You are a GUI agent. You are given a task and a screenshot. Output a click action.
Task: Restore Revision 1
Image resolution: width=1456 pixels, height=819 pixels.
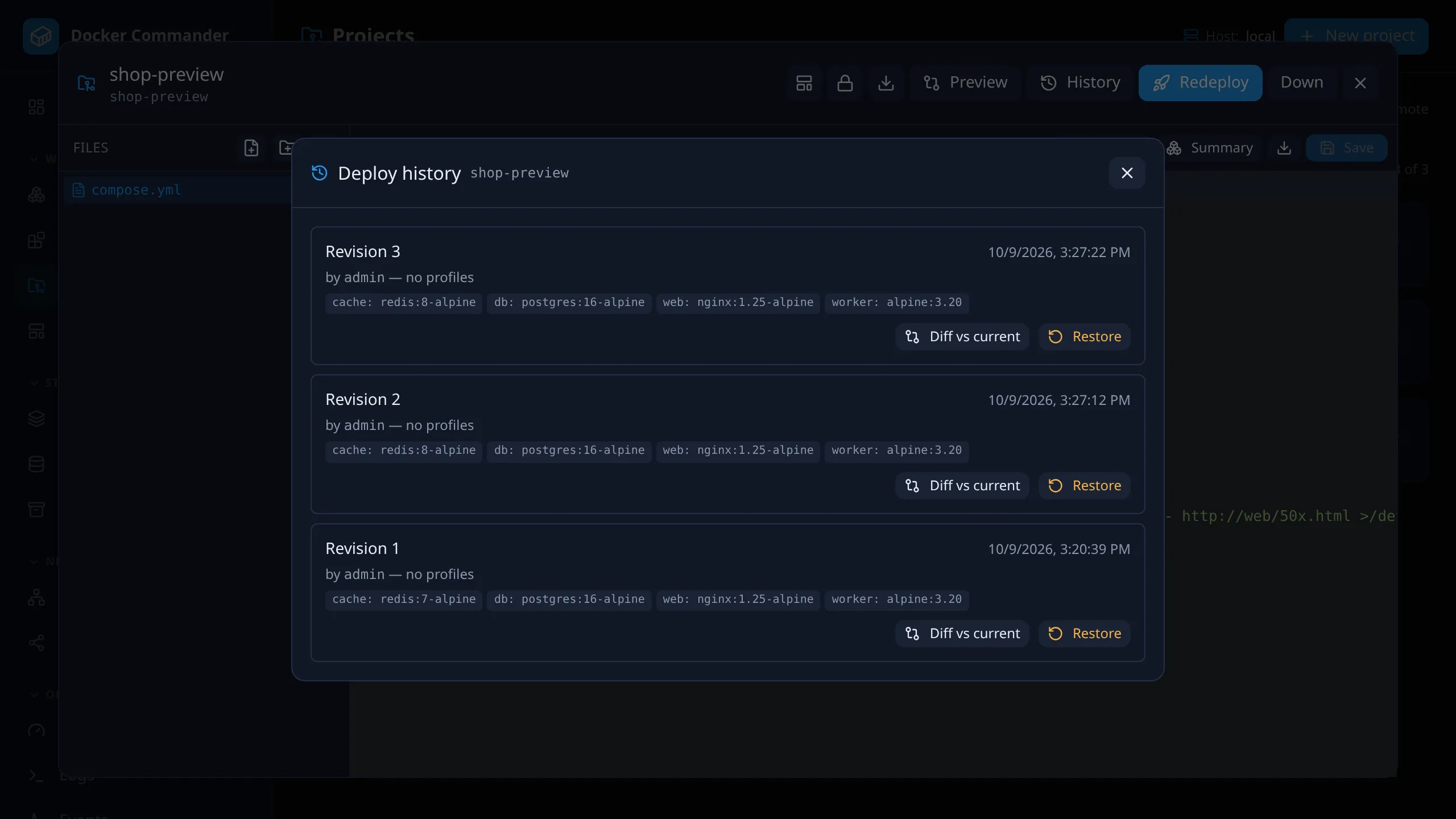pos(1085,634)
